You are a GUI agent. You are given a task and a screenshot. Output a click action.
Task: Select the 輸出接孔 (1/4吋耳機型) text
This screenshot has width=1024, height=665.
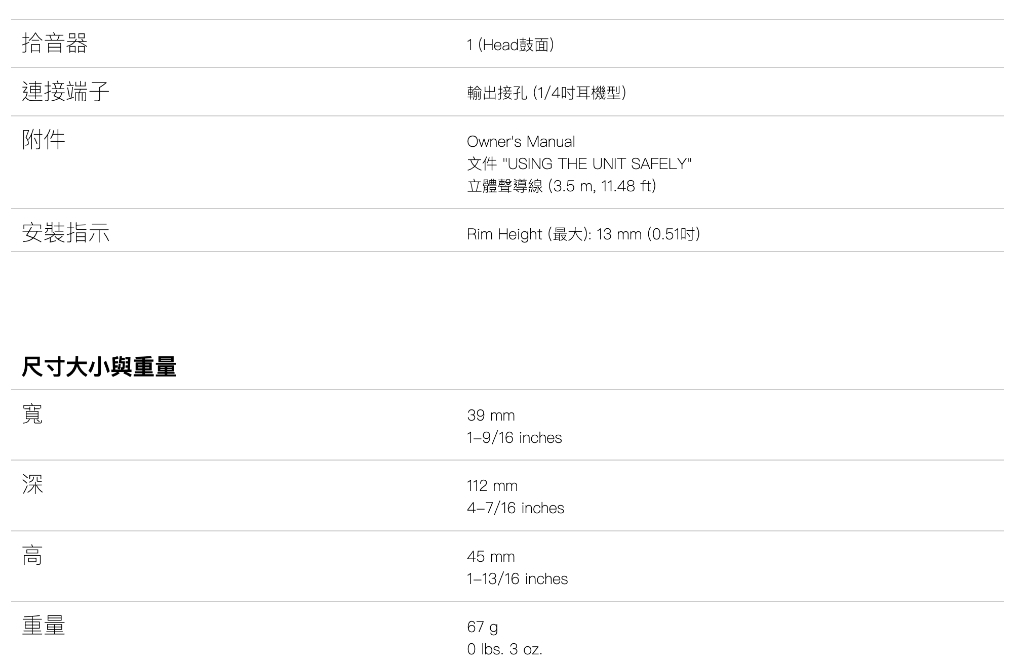546,93
